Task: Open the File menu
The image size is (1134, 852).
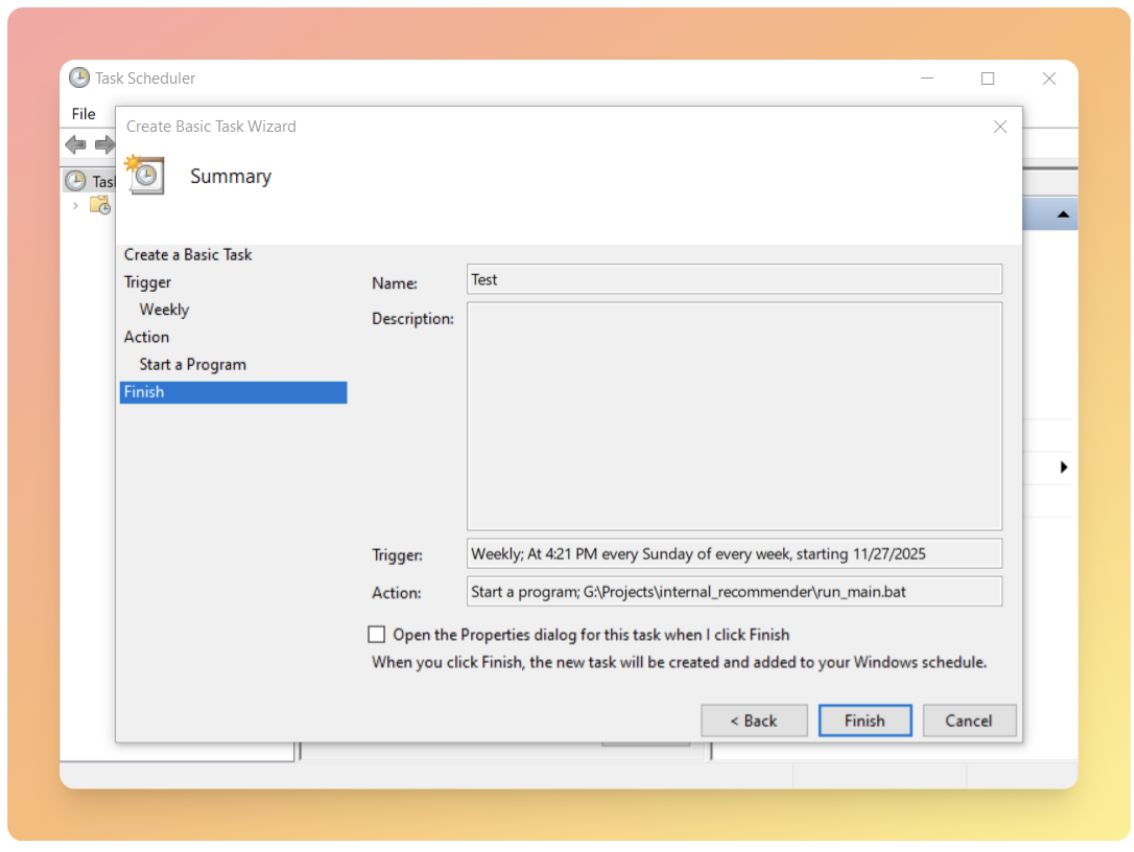Action: 84,114
